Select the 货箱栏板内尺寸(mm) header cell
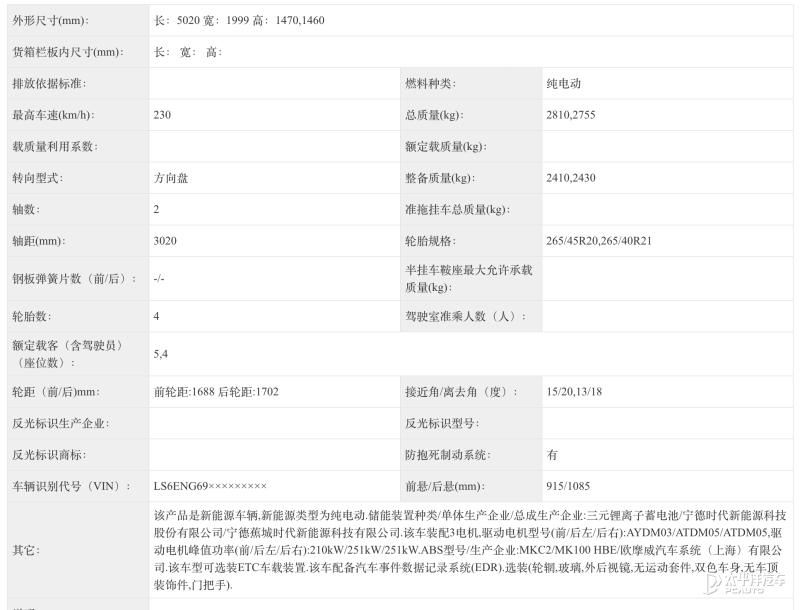This screenshot has width=800, height=610. click(x=70, y=51)
